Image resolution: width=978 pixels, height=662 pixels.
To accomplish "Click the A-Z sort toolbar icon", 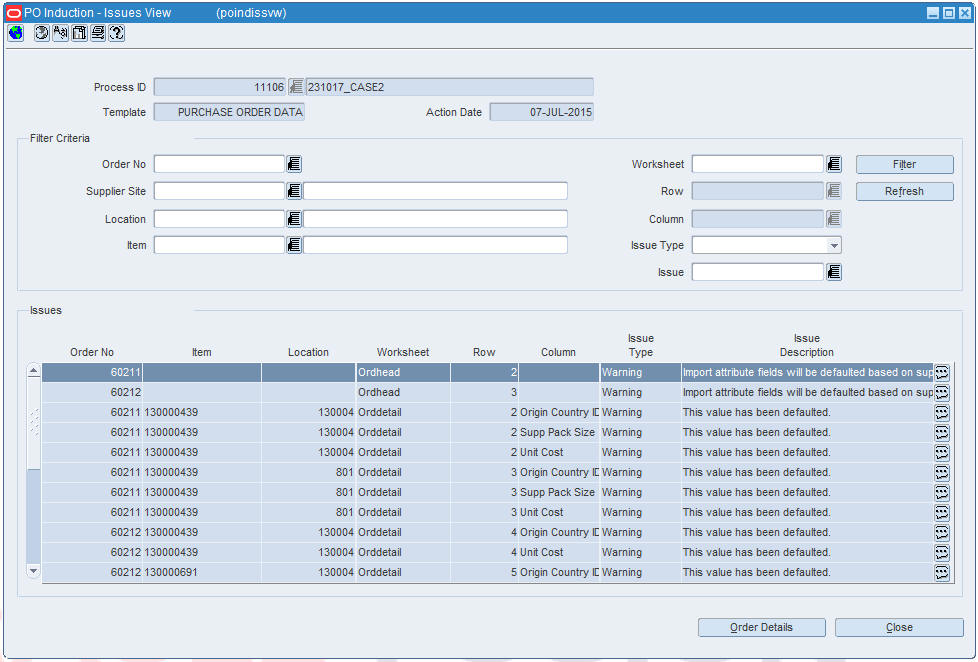I will (x=61, y=33).
